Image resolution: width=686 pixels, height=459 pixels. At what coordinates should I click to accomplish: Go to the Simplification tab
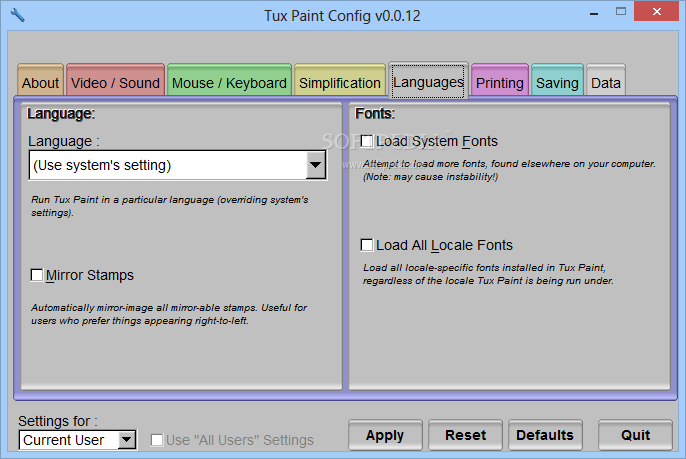pyautogui.click(x=340, y=80)
